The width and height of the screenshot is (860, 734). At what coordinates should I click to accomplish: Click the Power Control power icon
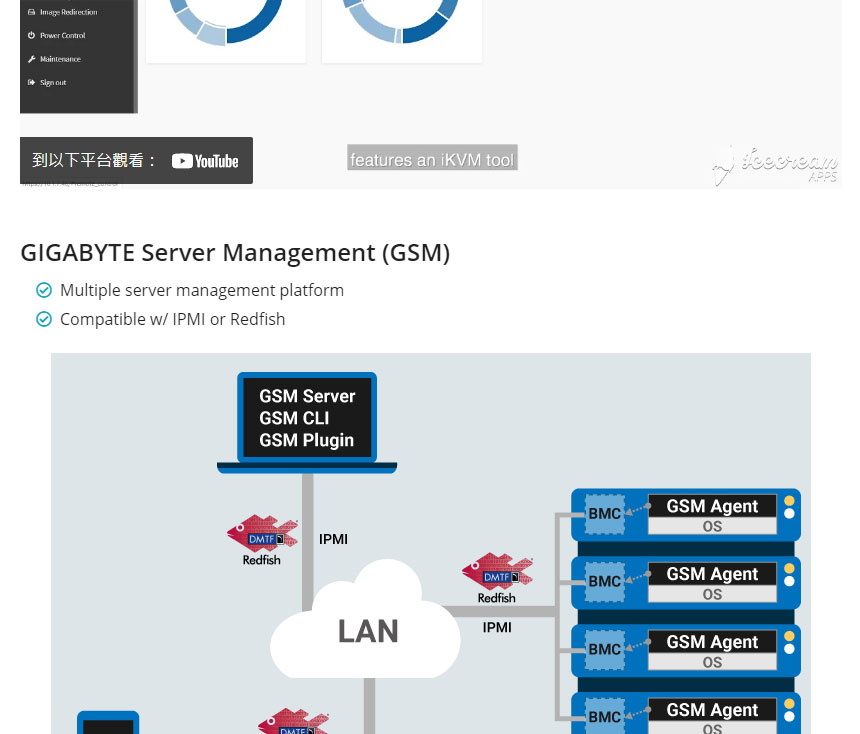pos(31,35)
